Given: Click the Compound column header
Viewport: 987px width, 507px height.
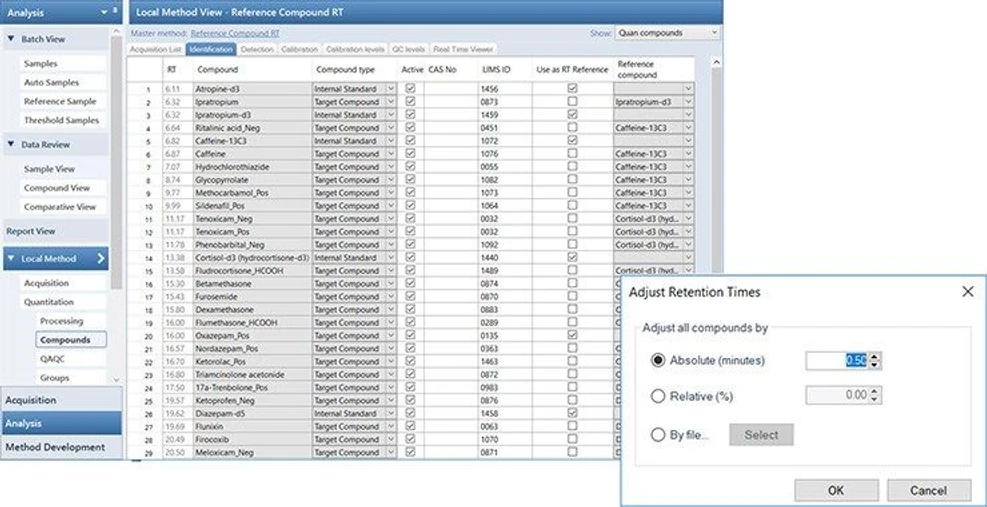Looking at the screenshot, I should (x=252, y=69).
